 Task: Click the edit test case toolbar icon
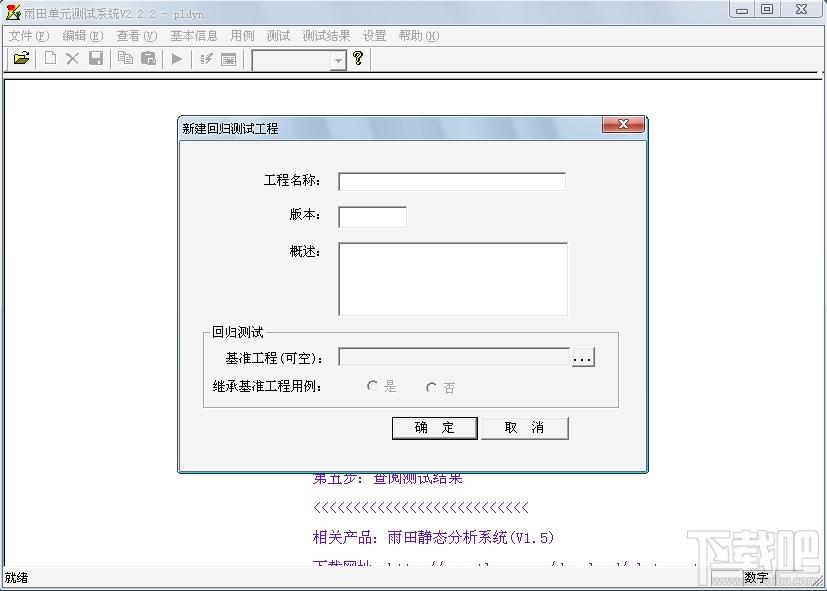pos(206,59)
